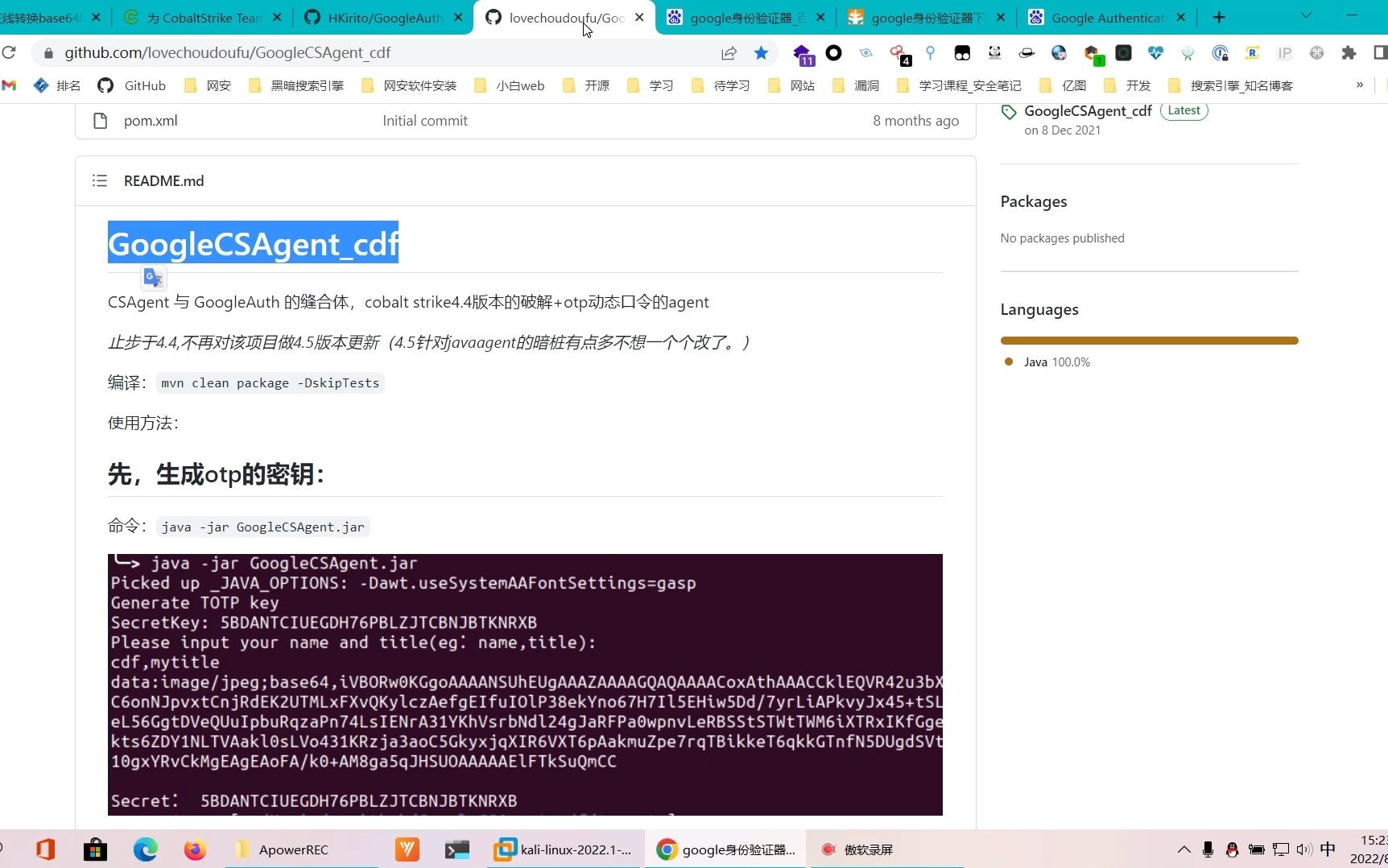Open the tab search dropdown arrow
The width and height of the screenshot is (1388, 868).
pyautogui.click(x=1307, y=16)
